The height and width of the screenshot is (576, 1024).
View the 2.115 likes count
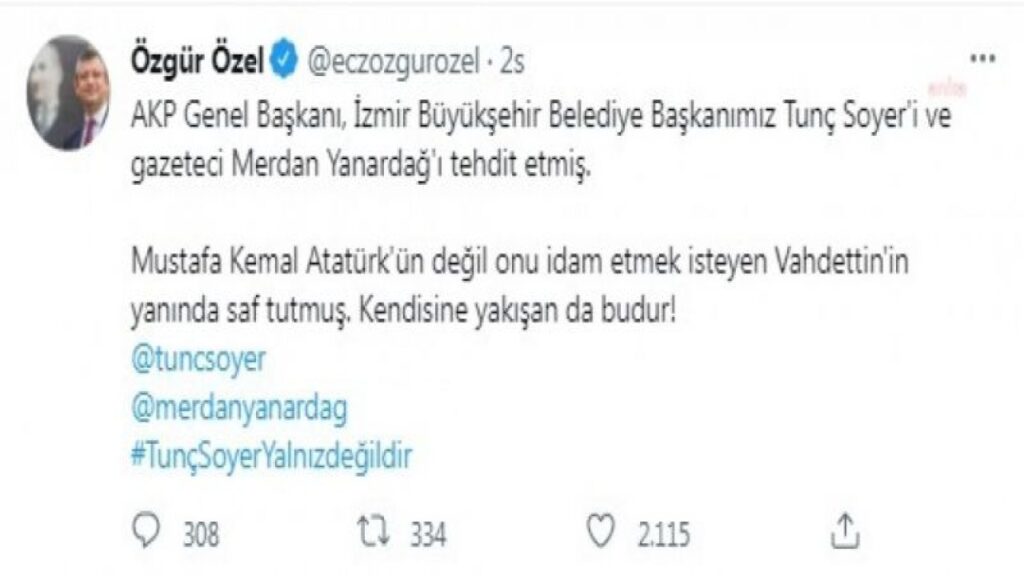(664, 534)
